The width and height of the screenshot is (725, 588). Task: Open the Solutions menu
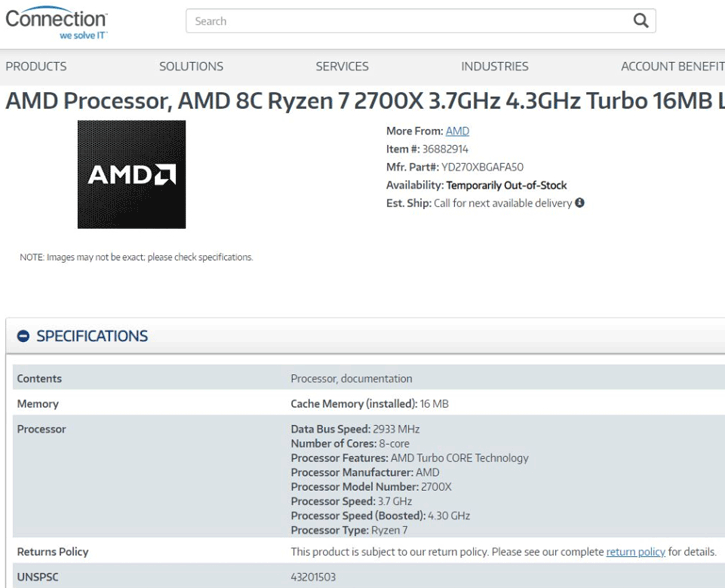(191, 67)
